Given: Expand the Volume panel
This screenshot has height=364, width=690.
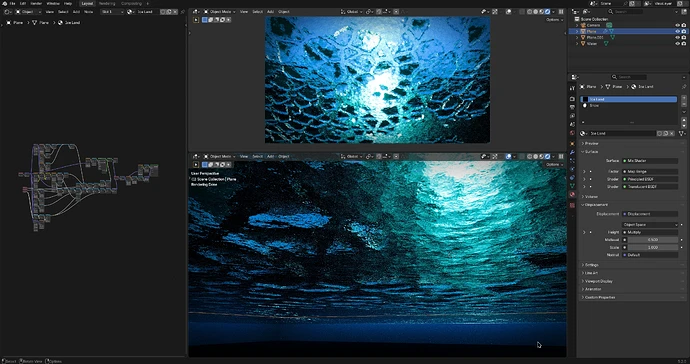Looking at the screenshot, I should (632, 197).
